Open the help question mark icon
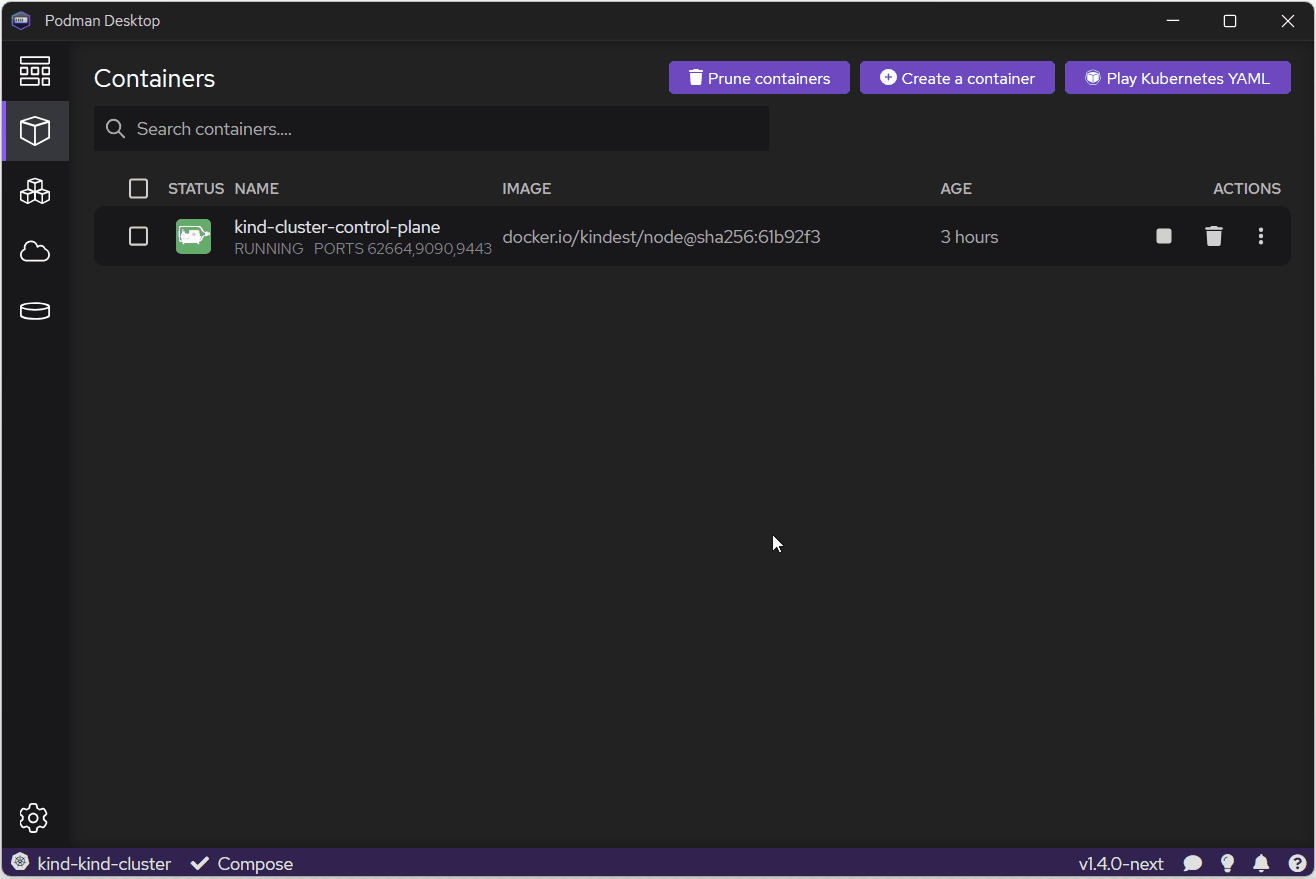This screenshot has width=1316, height=879. [x=1297, y=863]
